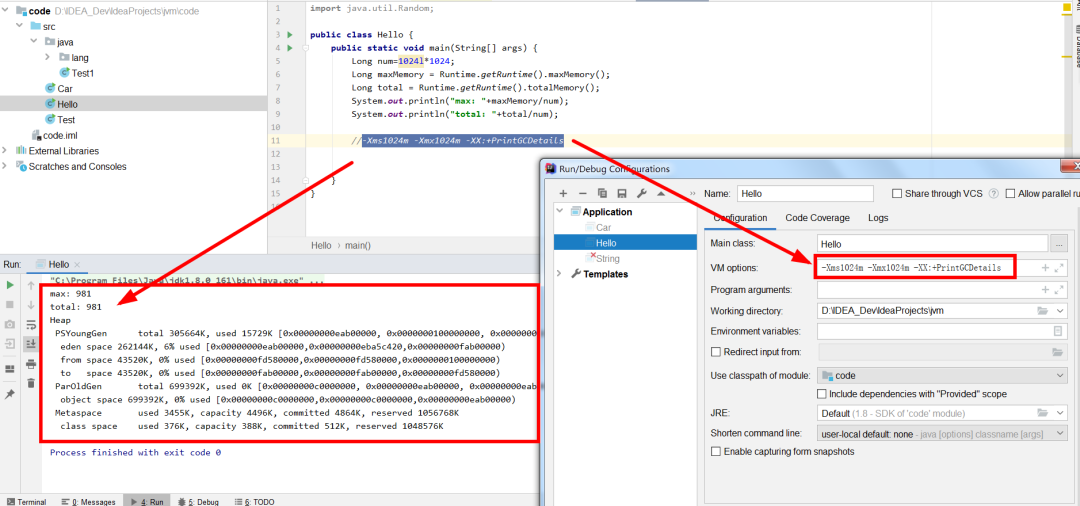Click the Print icon in console toolbar
The image size is (1080, 506).
tap(31, 363)
